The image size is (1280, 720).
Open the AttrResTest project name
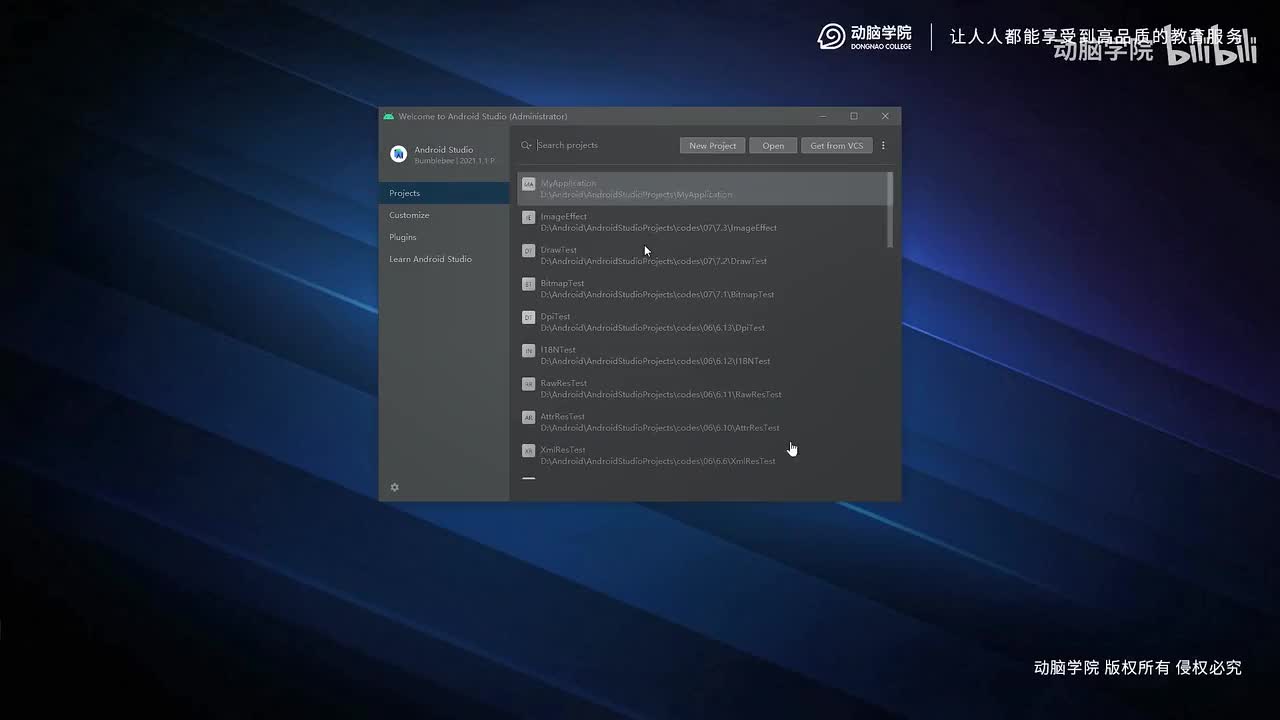563,416
